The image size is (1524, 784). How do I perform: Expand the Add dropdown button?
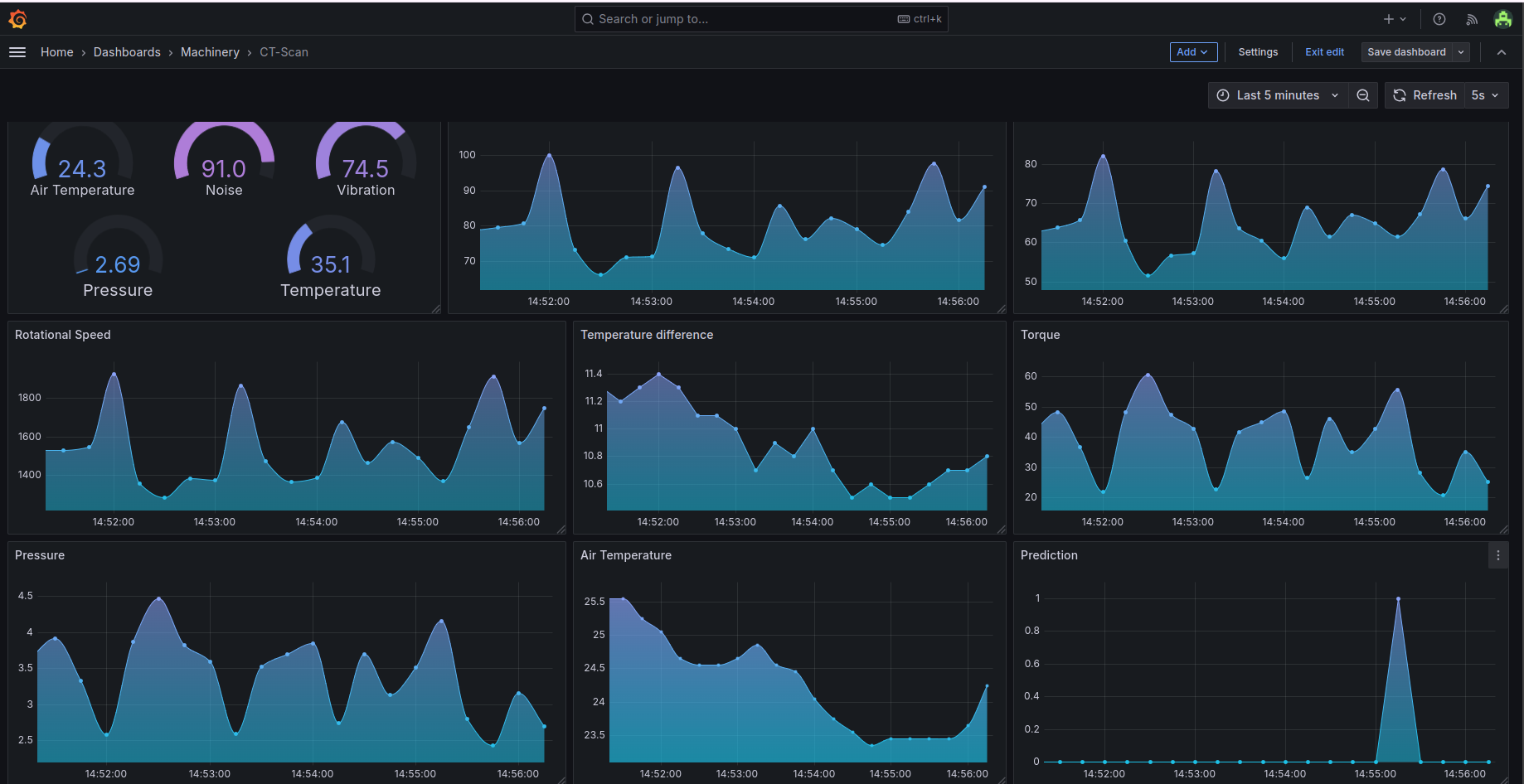[1192, 52]
